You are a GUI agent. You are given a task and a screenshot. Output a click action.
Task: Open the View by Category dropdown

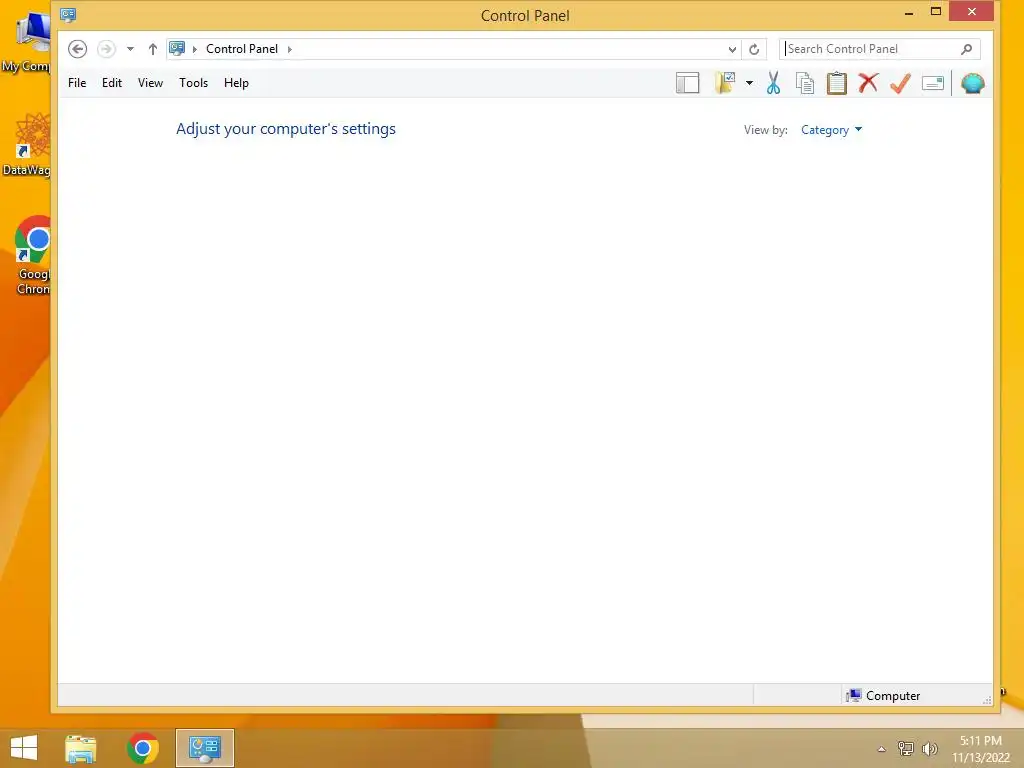click(831, 130)
